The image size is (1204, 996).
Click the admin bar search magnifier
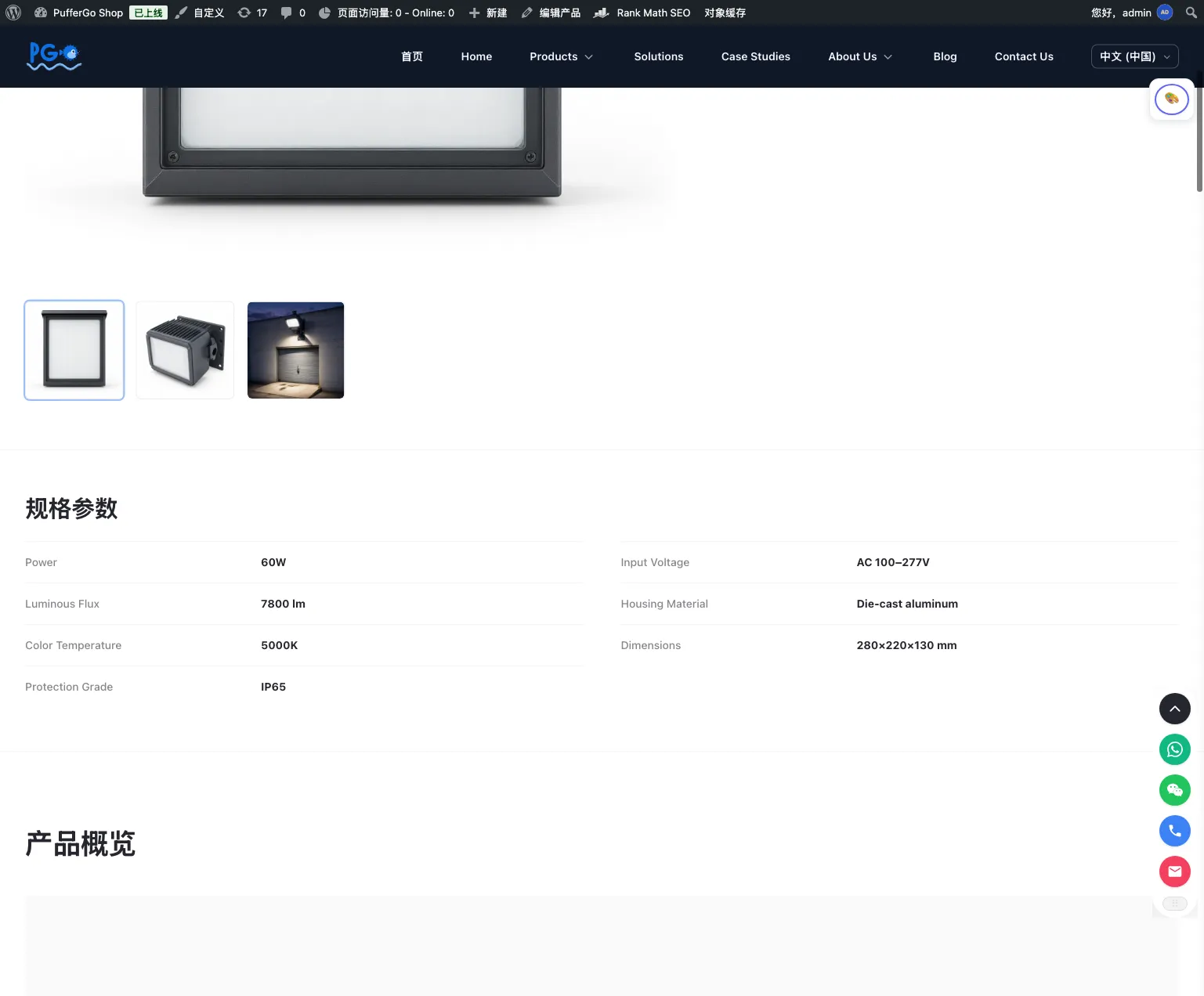point(1191,13)
